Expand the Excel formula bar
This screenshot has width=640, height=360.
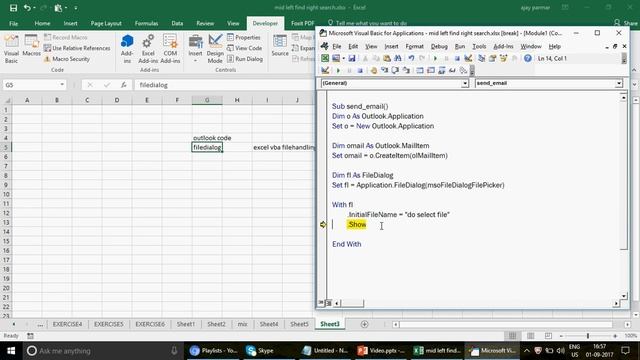pos(634,85)
